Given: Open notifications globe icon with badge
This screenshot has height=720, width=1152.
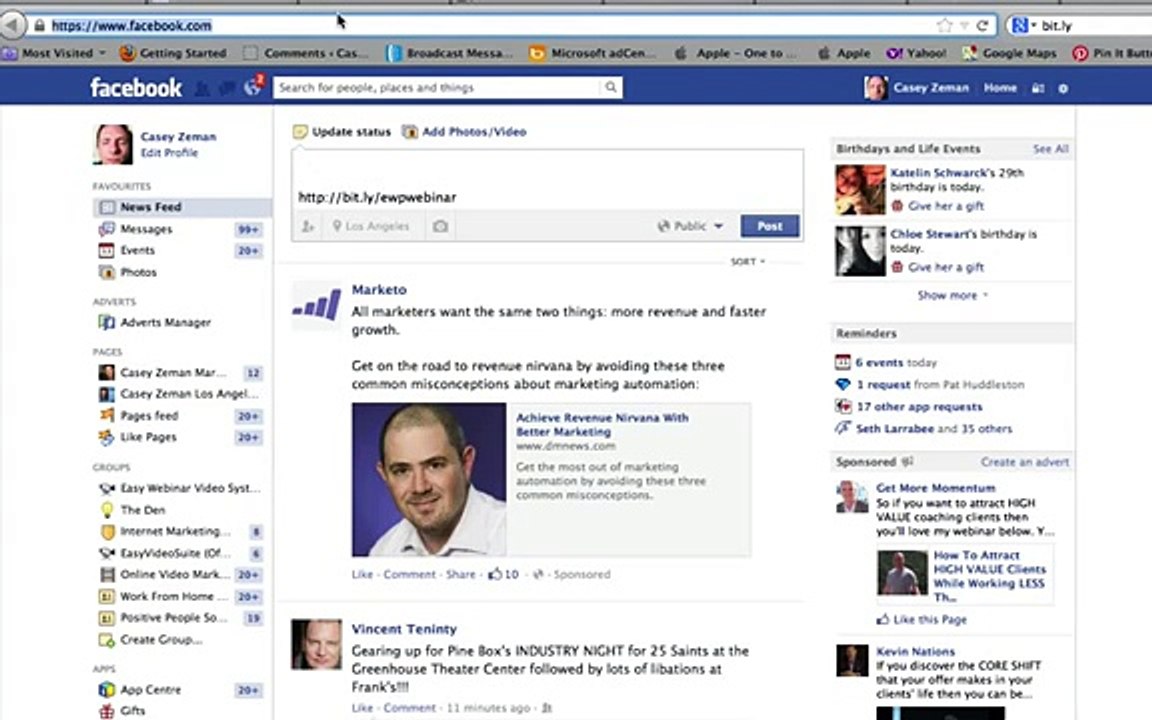Looking at the screenshot, I should point(253,86).
